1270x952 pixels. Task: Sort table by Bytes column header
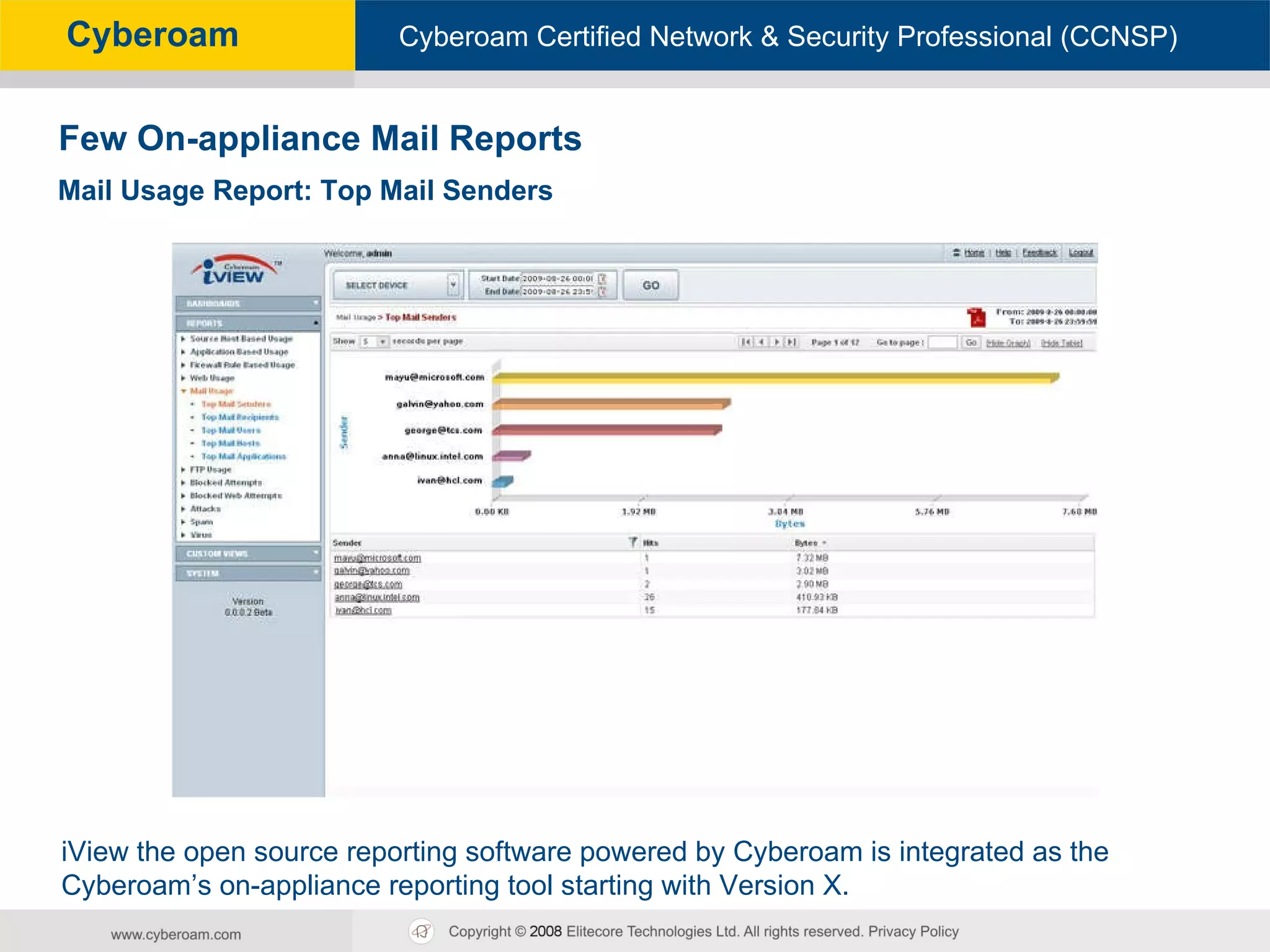coord(806,543)
